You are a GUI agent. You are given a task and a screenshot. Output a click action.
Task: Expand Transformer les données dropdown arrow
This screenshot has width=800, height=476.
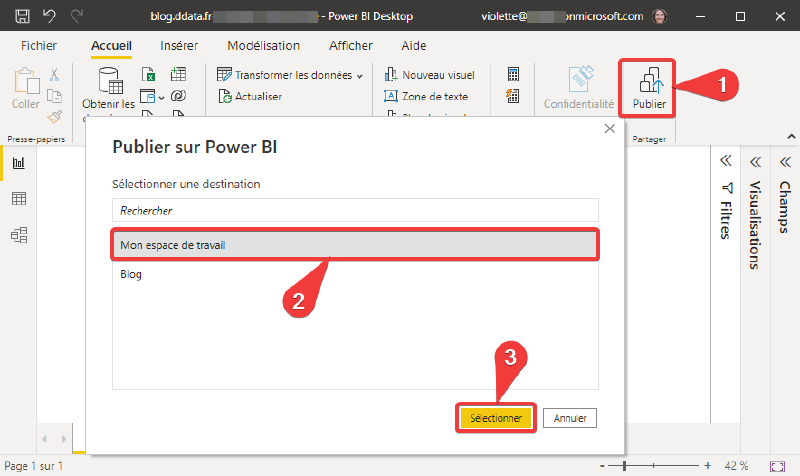point(360,76)
